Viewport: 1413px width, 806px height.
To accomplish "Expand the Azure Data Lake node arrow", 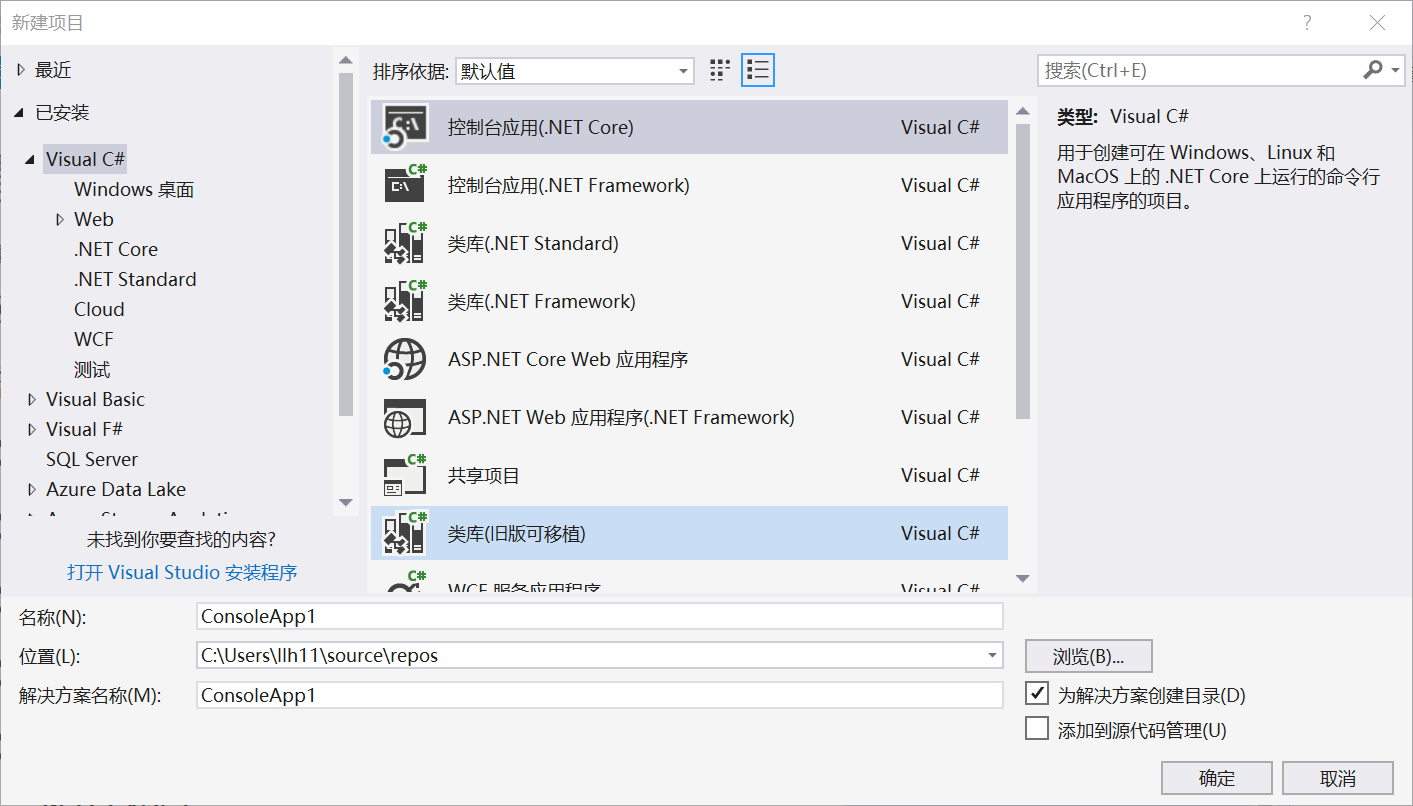I will tap(33, 489).
